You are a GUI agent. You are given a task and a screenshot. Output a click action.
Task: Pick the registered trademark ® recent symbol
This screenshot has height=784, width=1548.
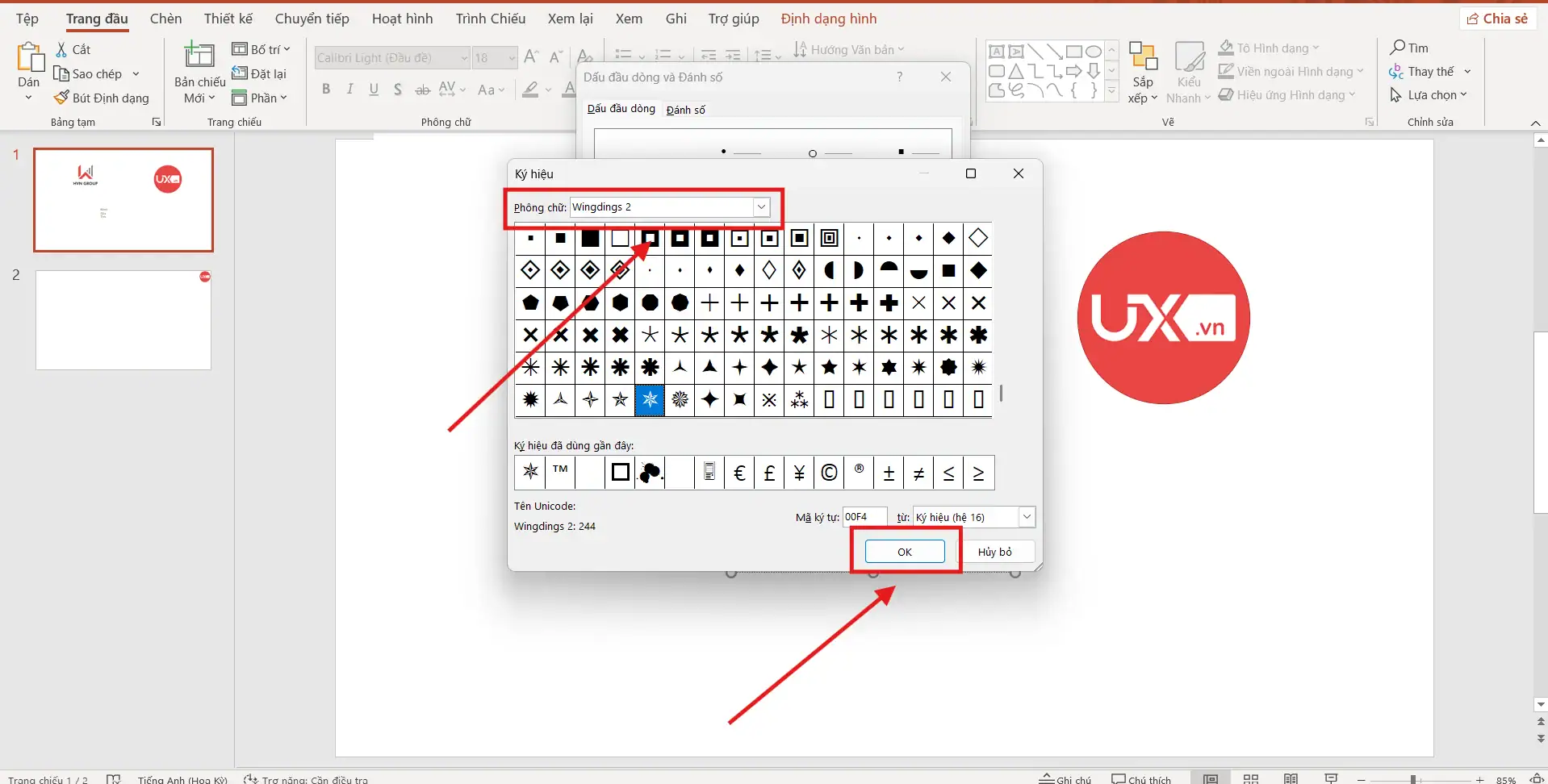coord(859,473)
